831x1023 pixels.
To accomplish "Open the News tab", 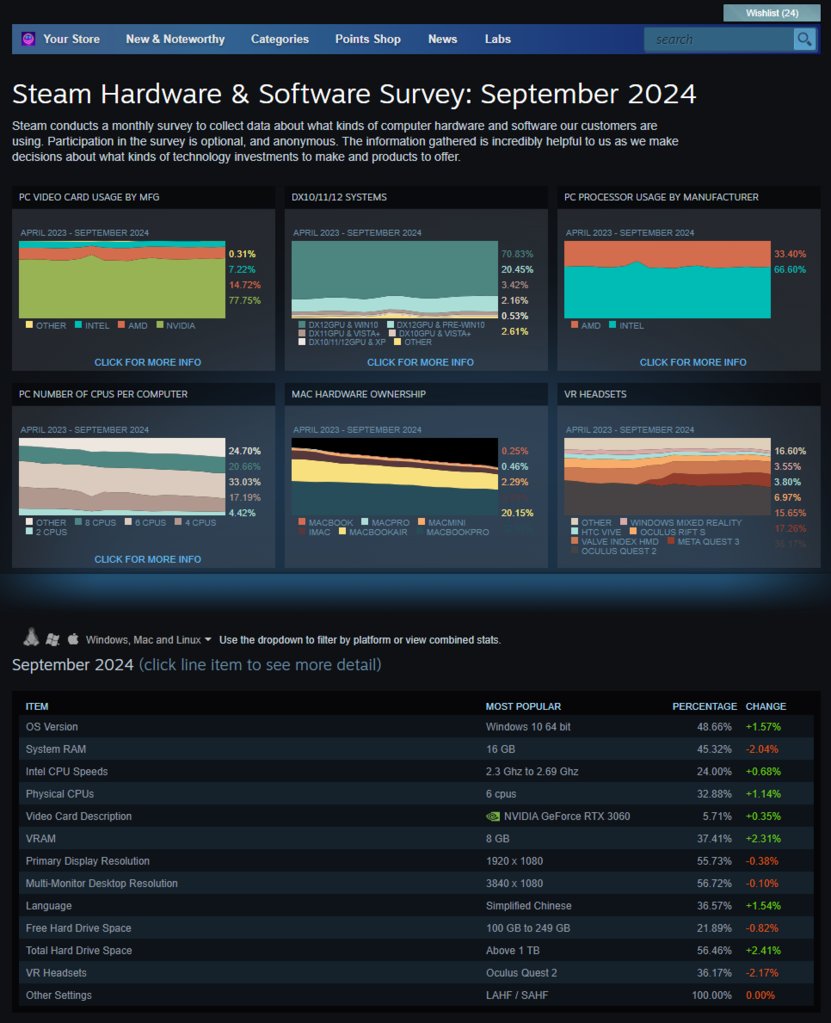I will click(442, 39).
